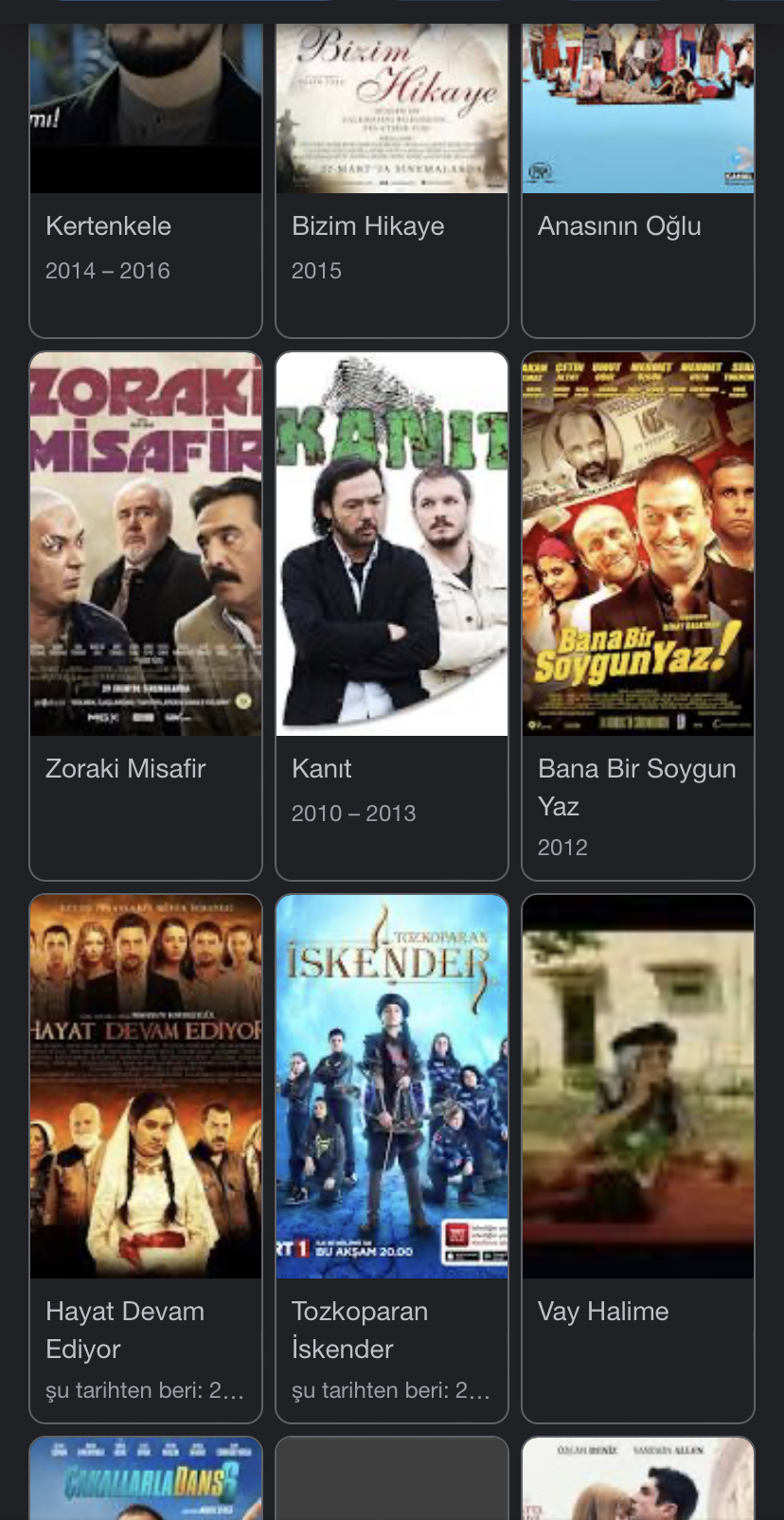Click the Hayat Devam Ediyor title text
This screenshot has height=1520, width=784.
(125, 1330)
